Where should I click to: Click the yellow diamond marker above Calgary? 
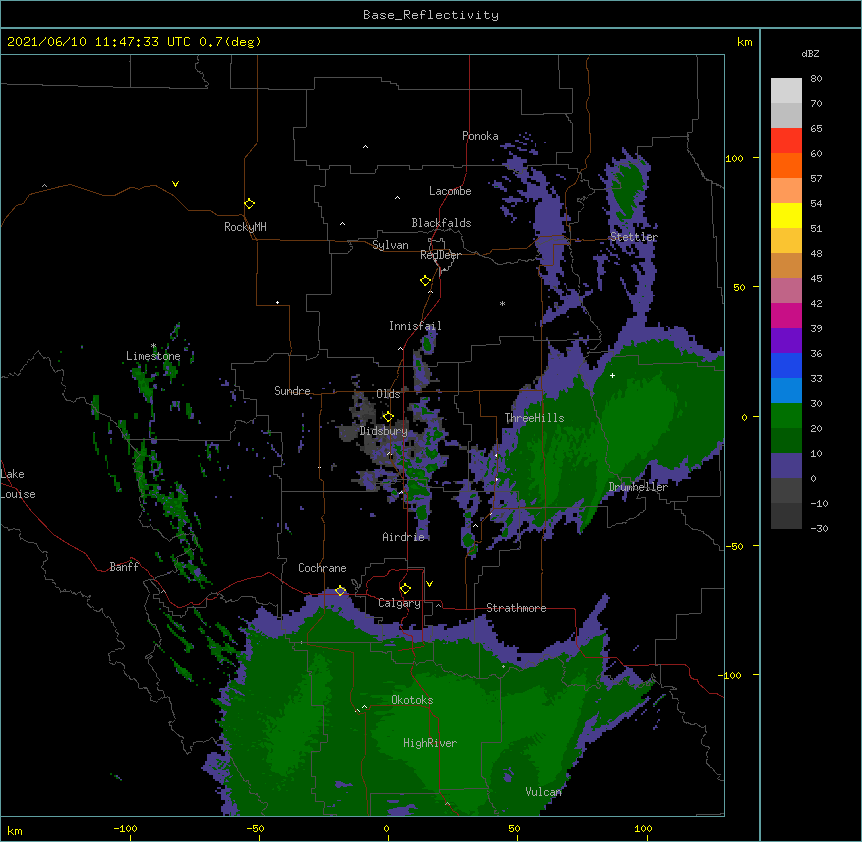405,589
